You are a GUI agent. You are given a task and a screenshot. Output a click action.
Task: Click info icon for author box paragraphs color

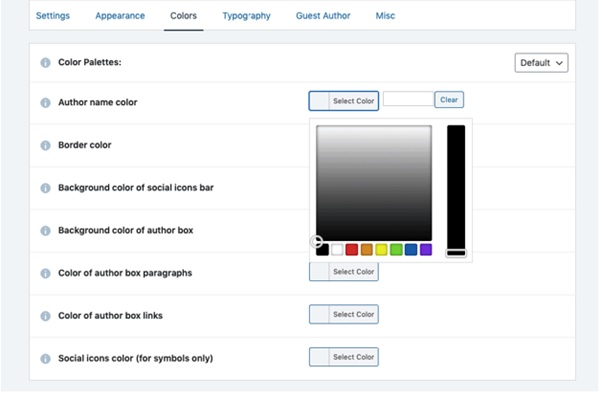pos(45,273)
